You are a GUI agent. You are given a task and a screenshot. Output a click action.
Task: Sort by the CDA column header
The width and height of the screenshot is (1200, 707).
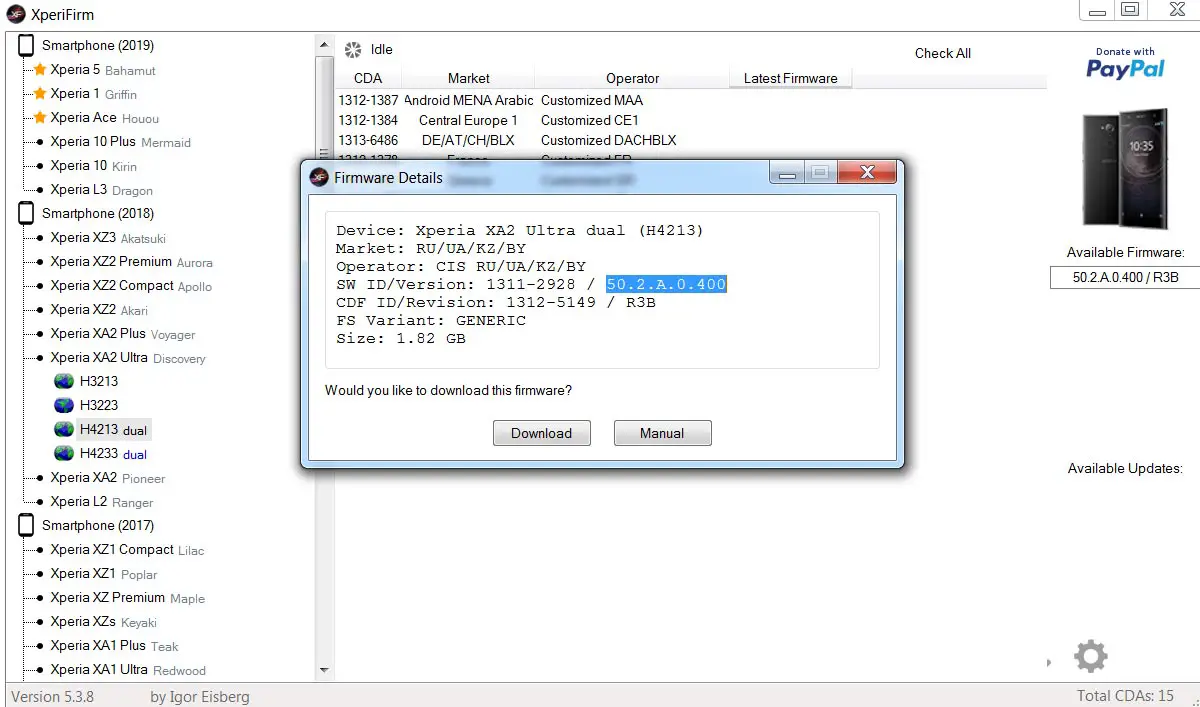[368, 78]
